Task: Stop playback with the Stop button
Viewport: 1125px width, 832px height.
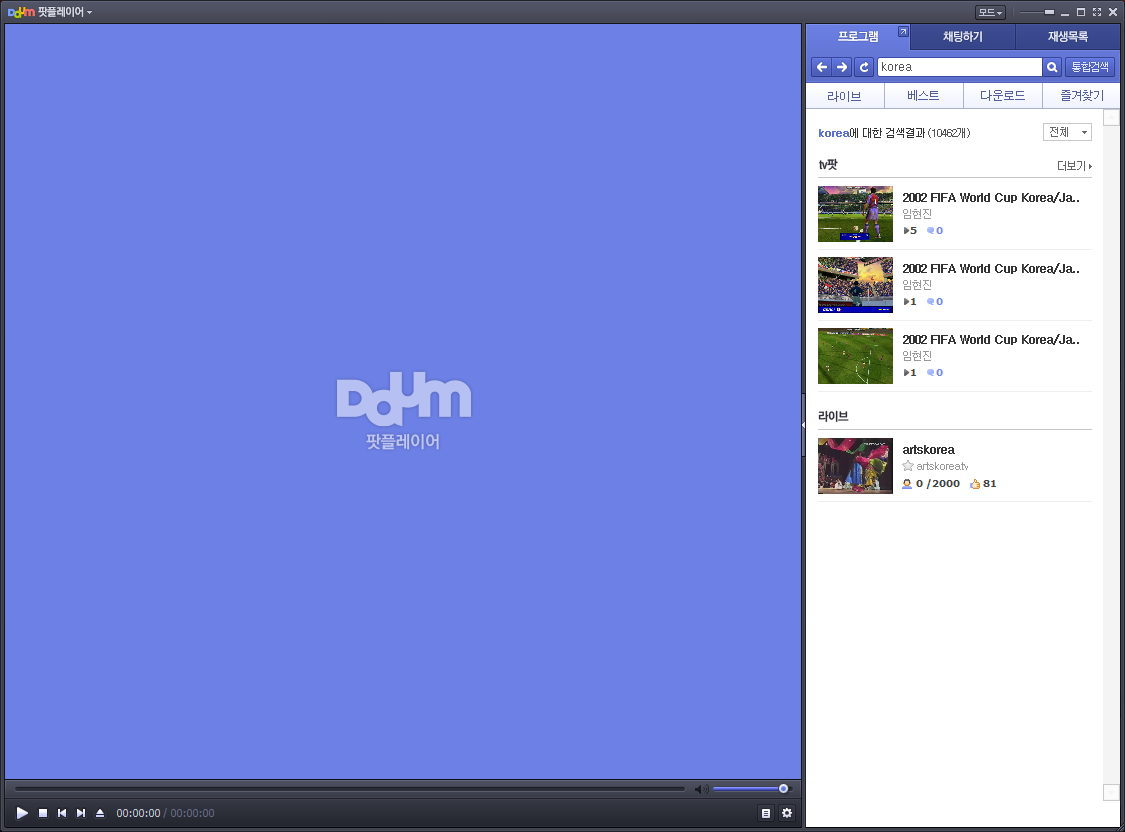Action: pos(43,813)
